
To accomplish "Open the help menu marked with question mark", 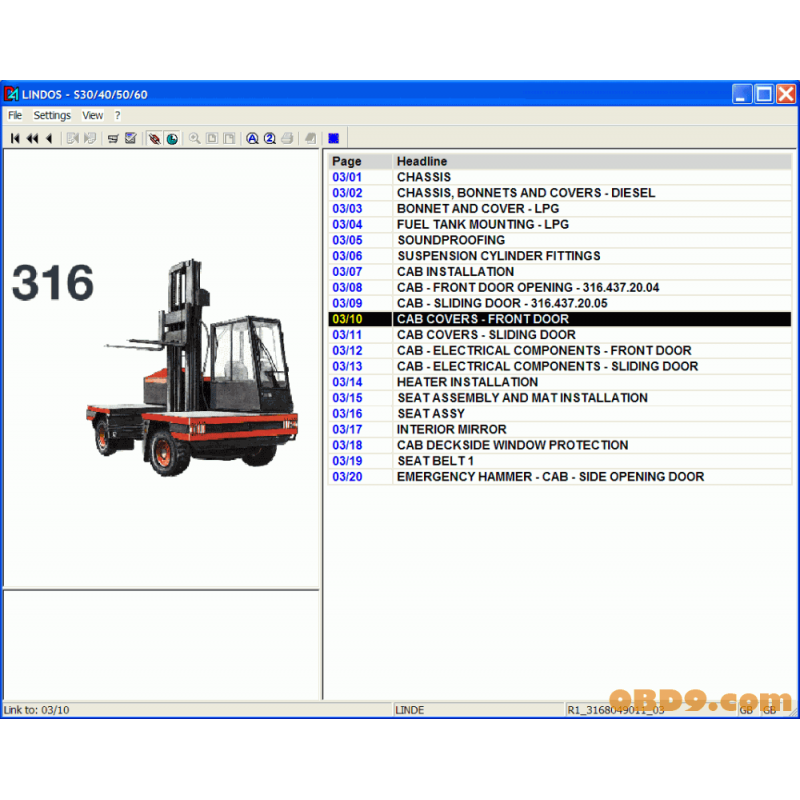I will click(117, 115).
